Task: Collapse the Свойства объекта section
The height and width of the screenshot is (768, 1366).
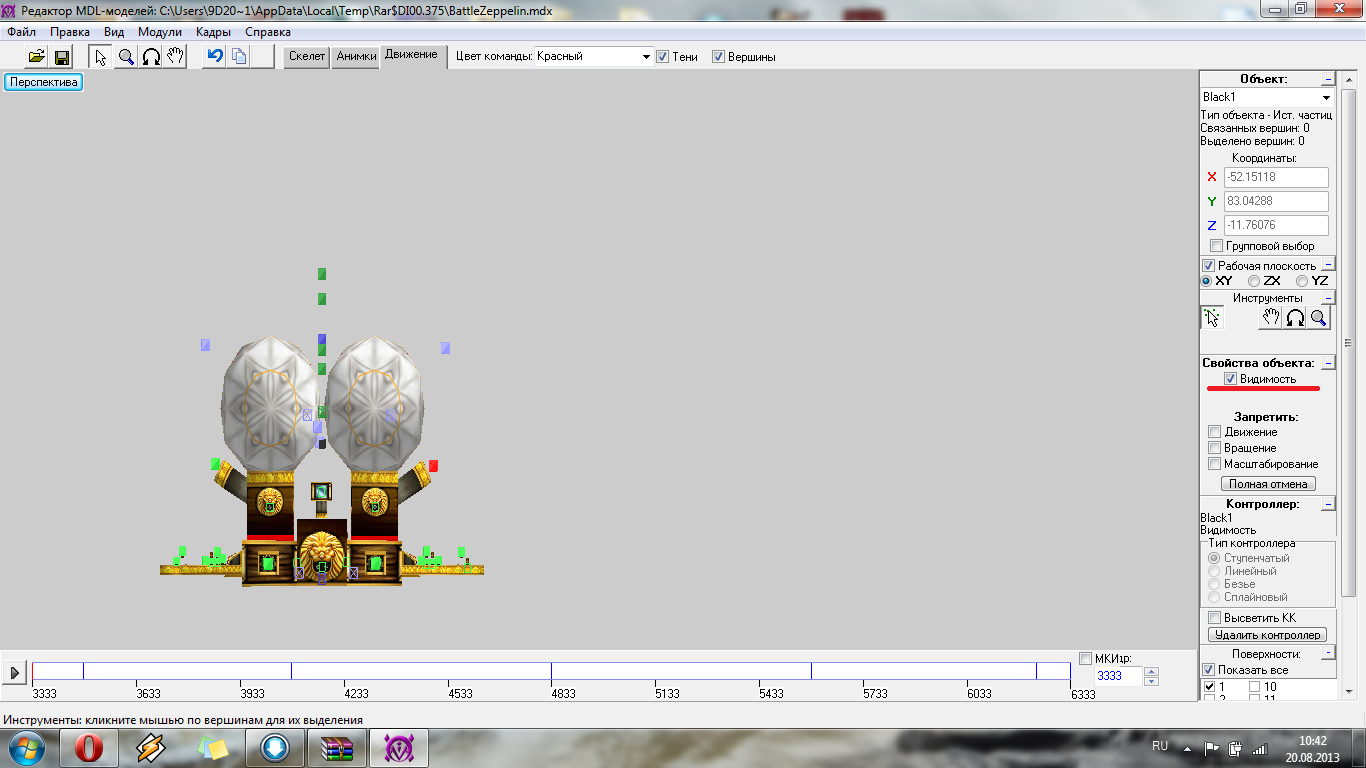Action: point(1328,363)
